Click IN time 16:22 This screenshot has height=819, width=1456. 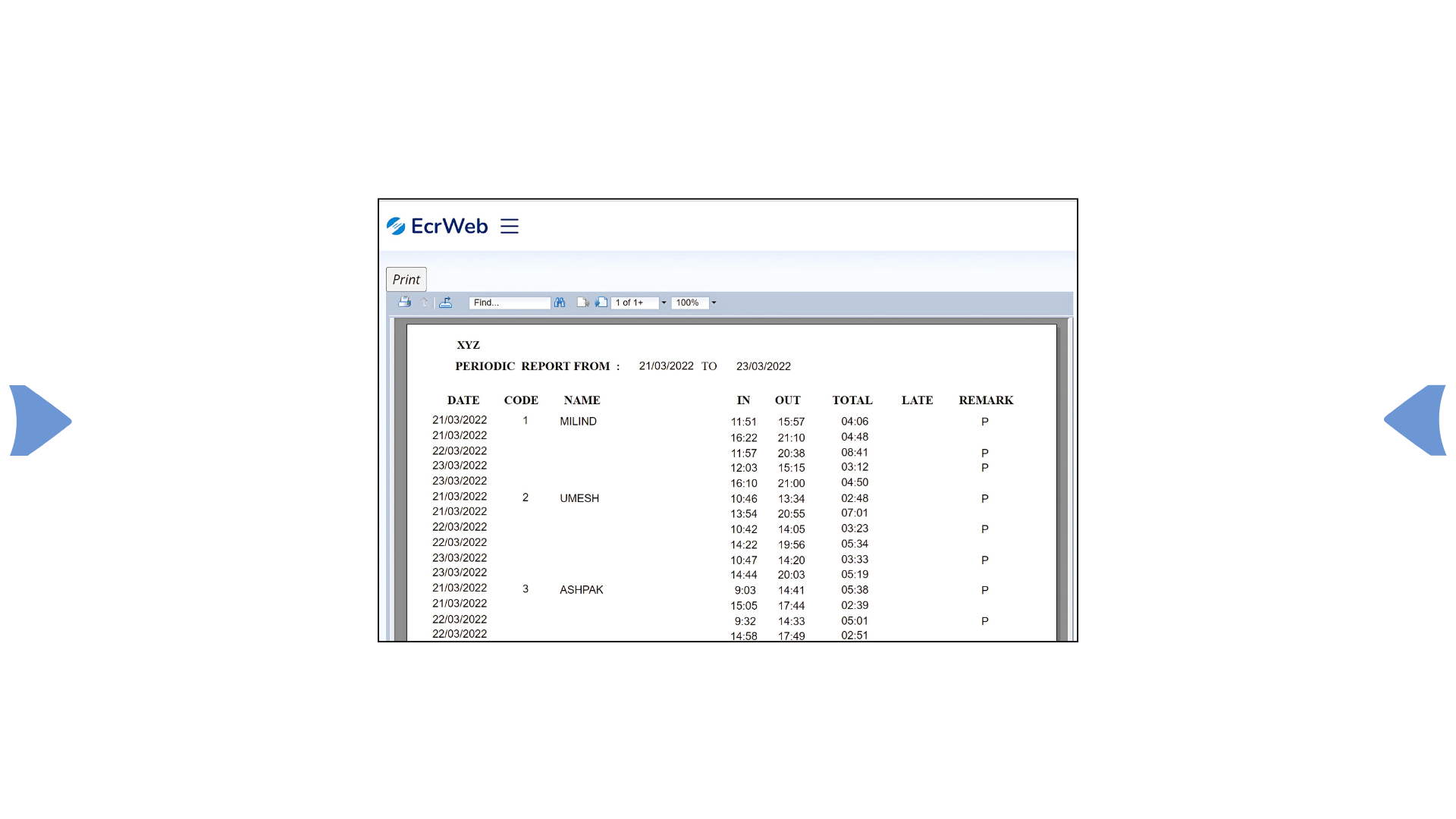(744, 438)
